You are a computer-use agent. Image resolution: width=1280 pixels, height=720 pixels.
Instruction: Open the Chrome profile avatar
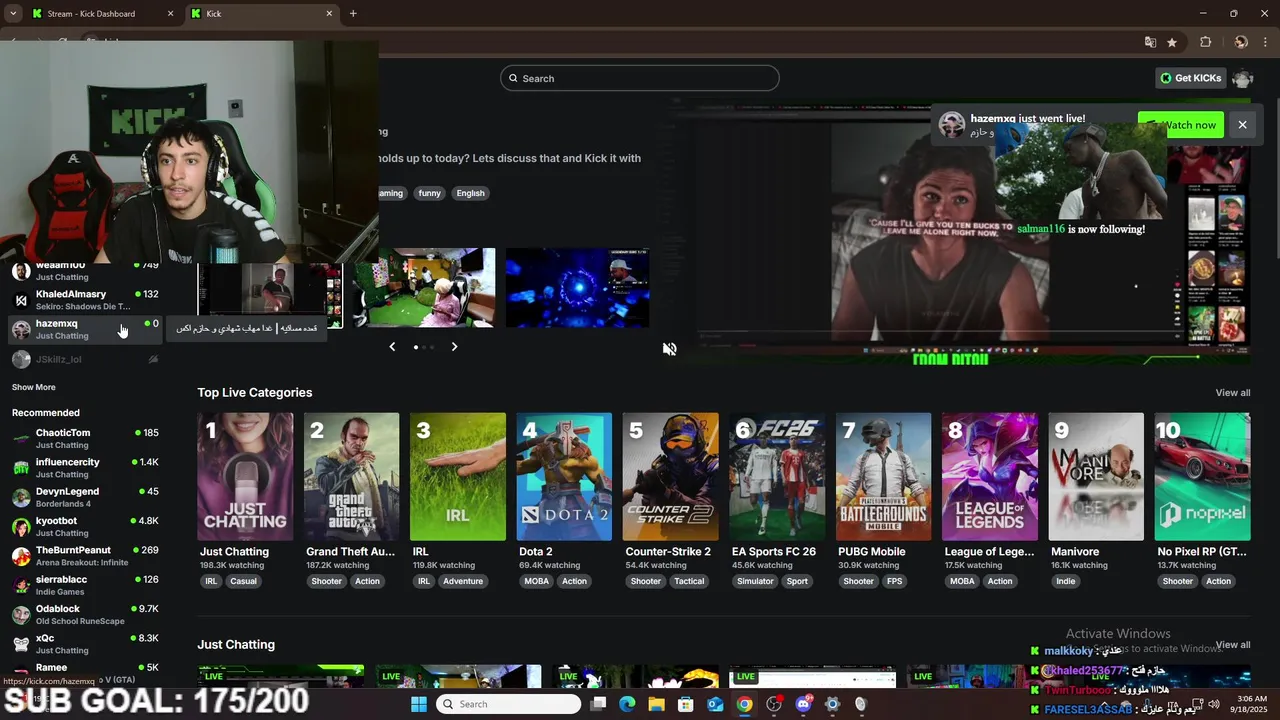pyautogui.click(x=1241, y=42)
